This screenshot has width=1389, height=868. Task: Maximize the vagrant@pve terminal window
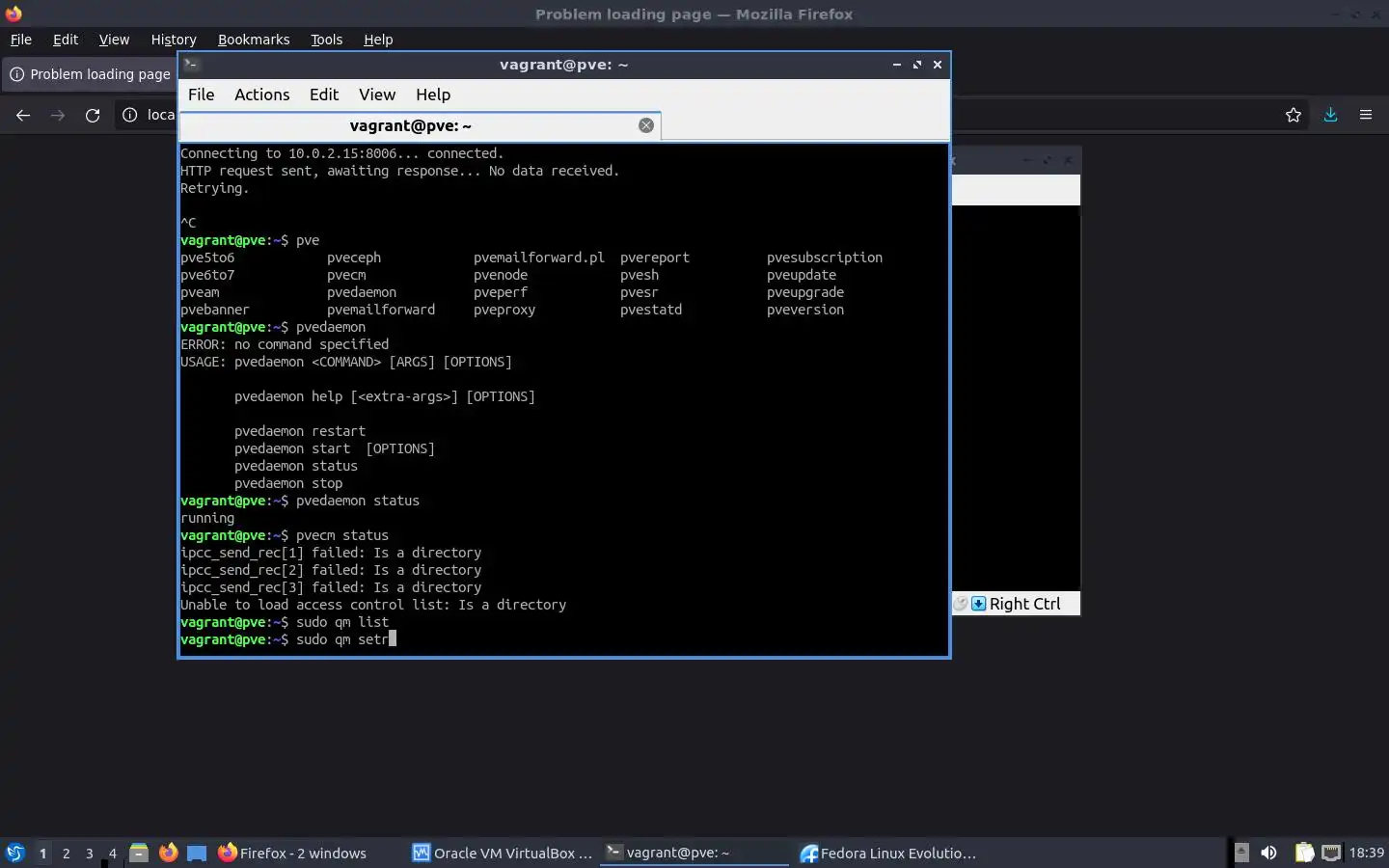click(x=917, y=65)
